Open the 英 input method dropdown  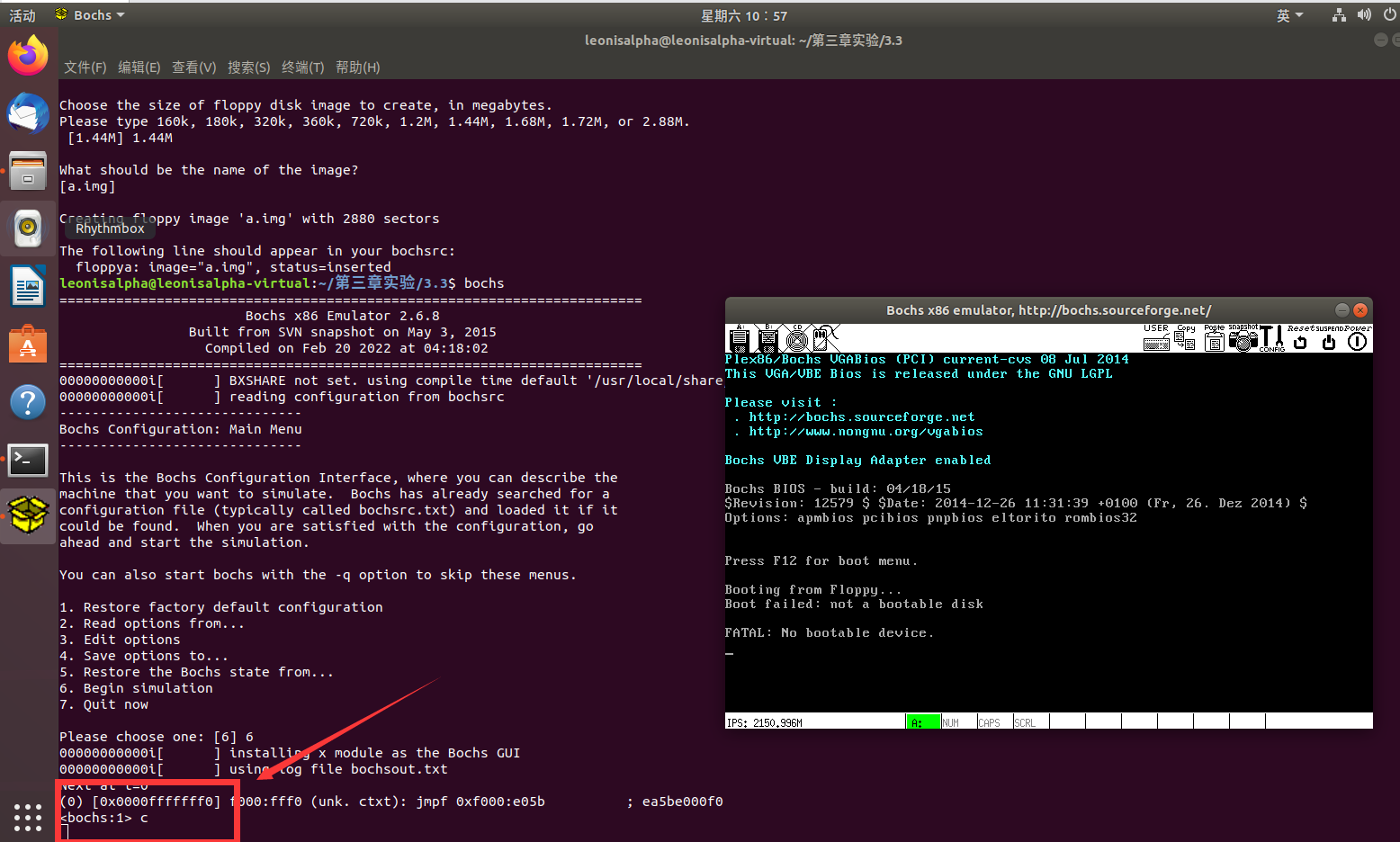click(x=1289, y=15)
